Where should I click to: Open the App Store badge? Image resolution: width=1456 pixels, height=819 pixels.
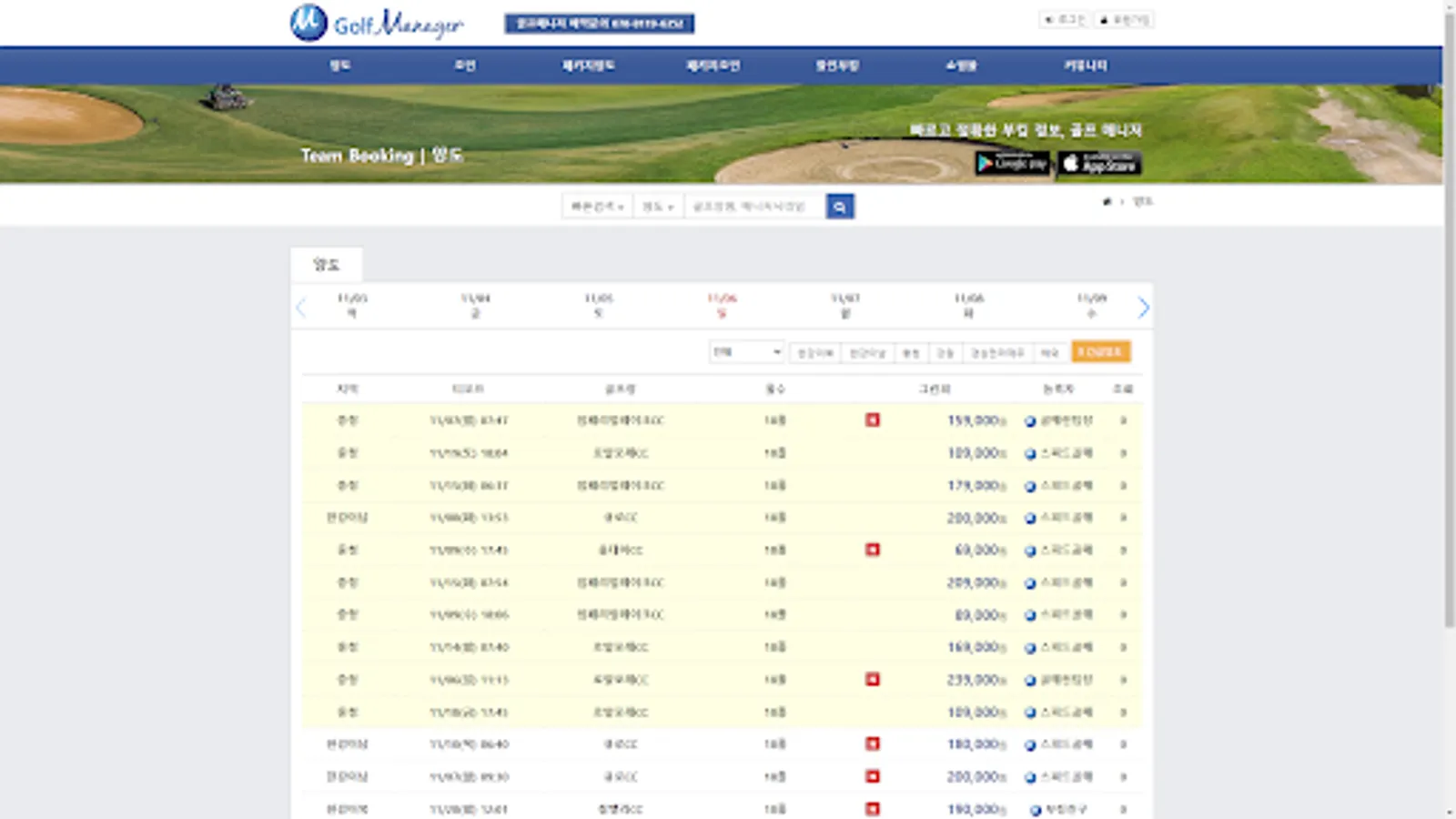1100,163
